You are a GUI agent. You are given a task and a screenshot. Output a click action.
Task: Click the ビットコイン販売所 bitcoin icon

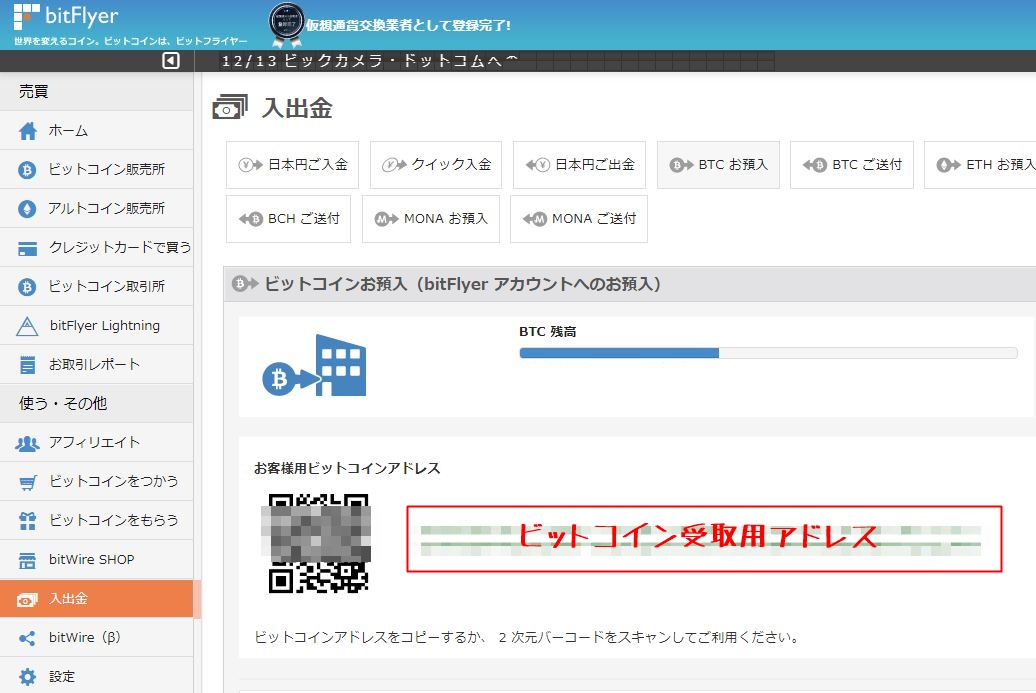click(x=27, y=170)
